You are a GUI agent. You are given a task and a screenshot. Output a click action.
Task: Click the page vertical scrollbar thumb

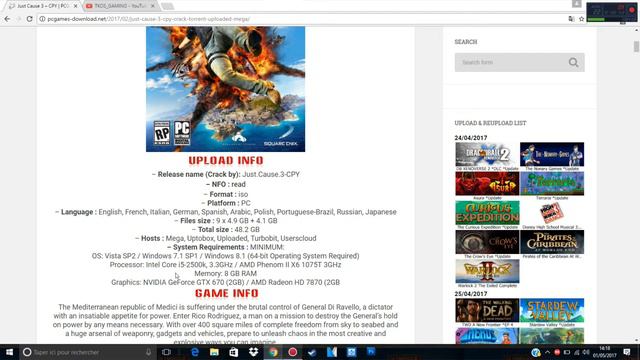point(636,47)
